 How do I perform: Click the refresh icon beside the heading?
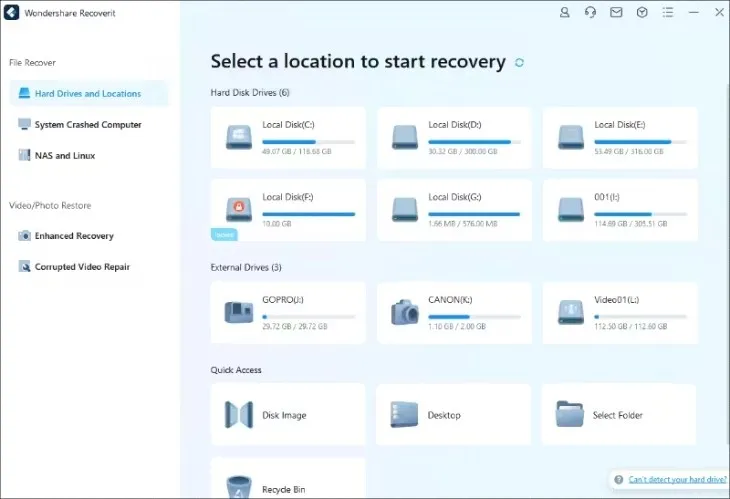(519, 62)
